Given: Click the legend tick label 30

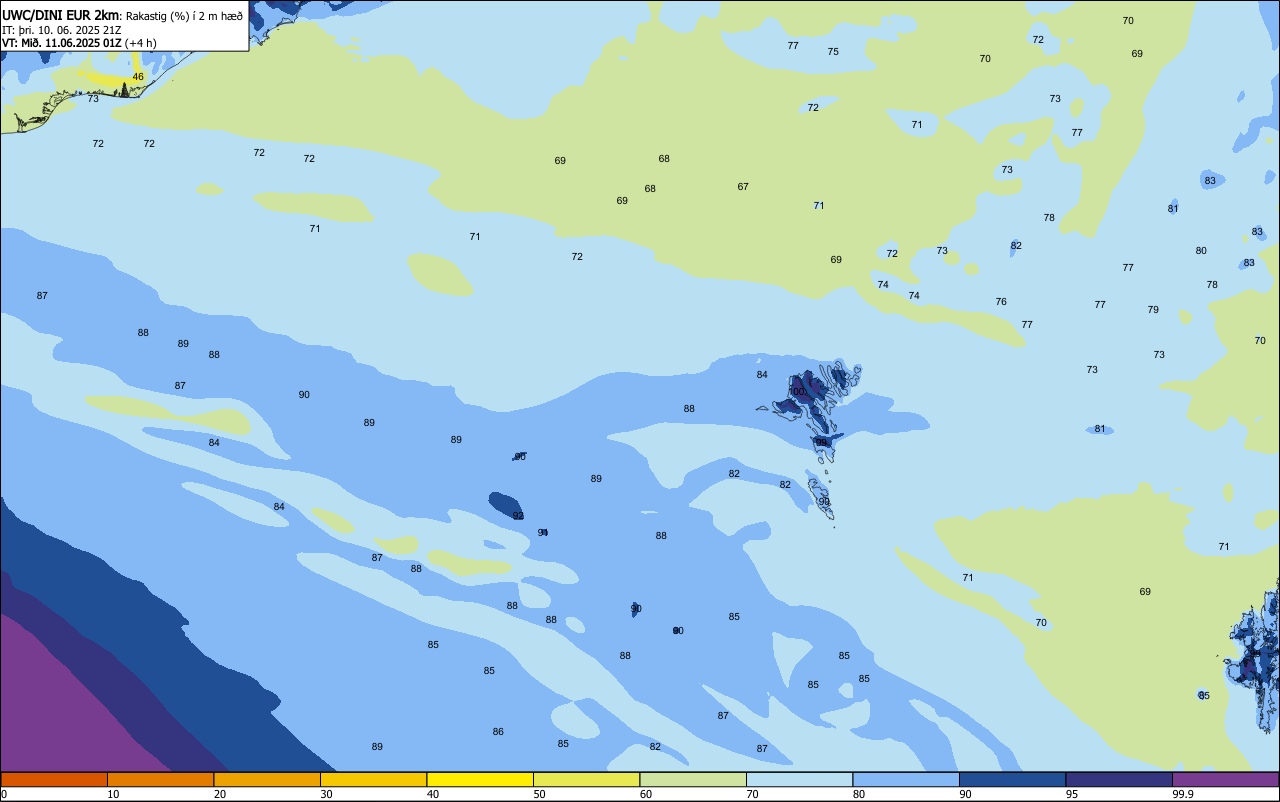Looking at the screenshot, I should point(326,794).
